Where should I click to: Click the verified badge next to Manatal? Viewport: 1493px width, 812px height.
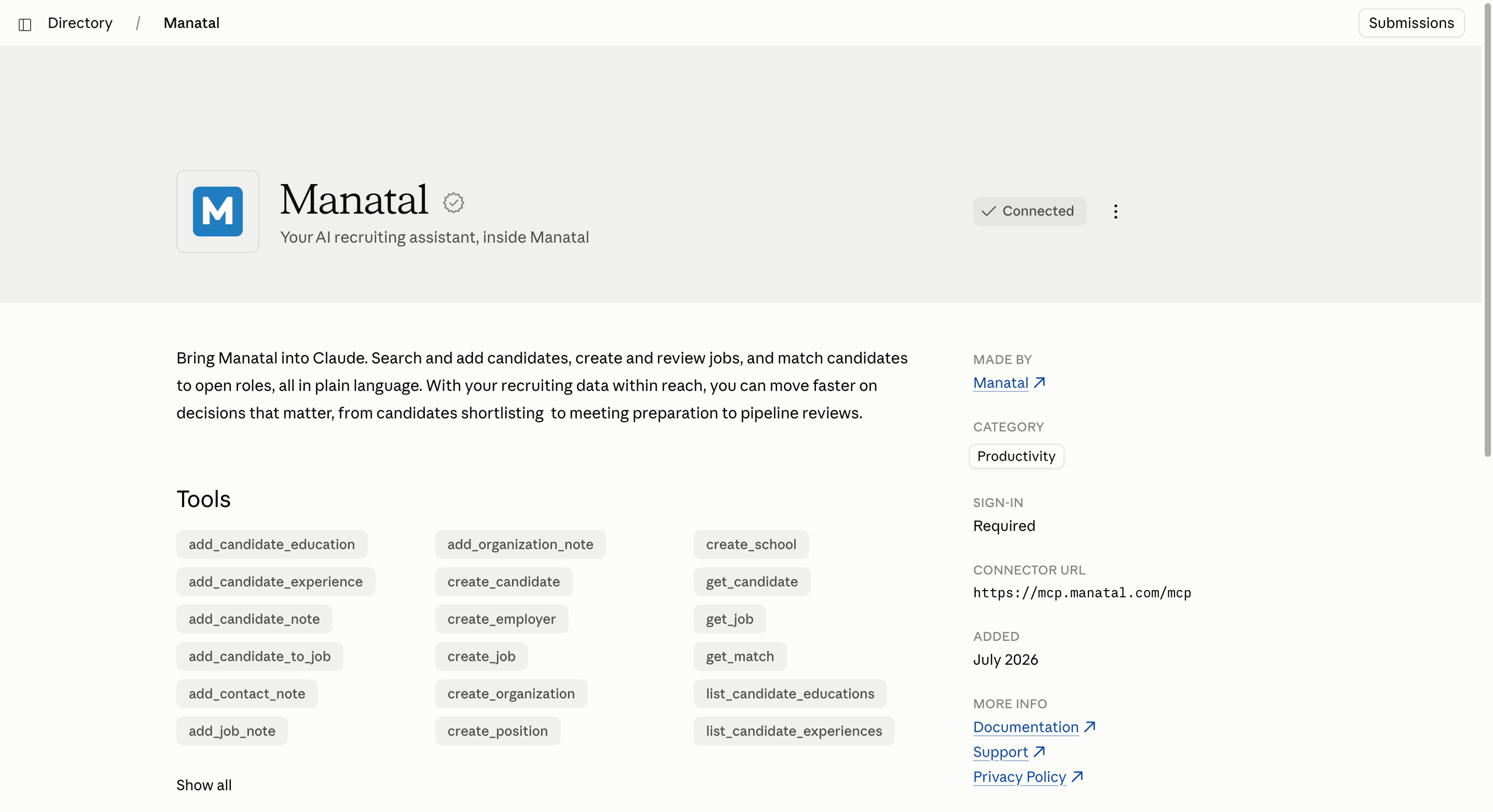tap(453, 202)
